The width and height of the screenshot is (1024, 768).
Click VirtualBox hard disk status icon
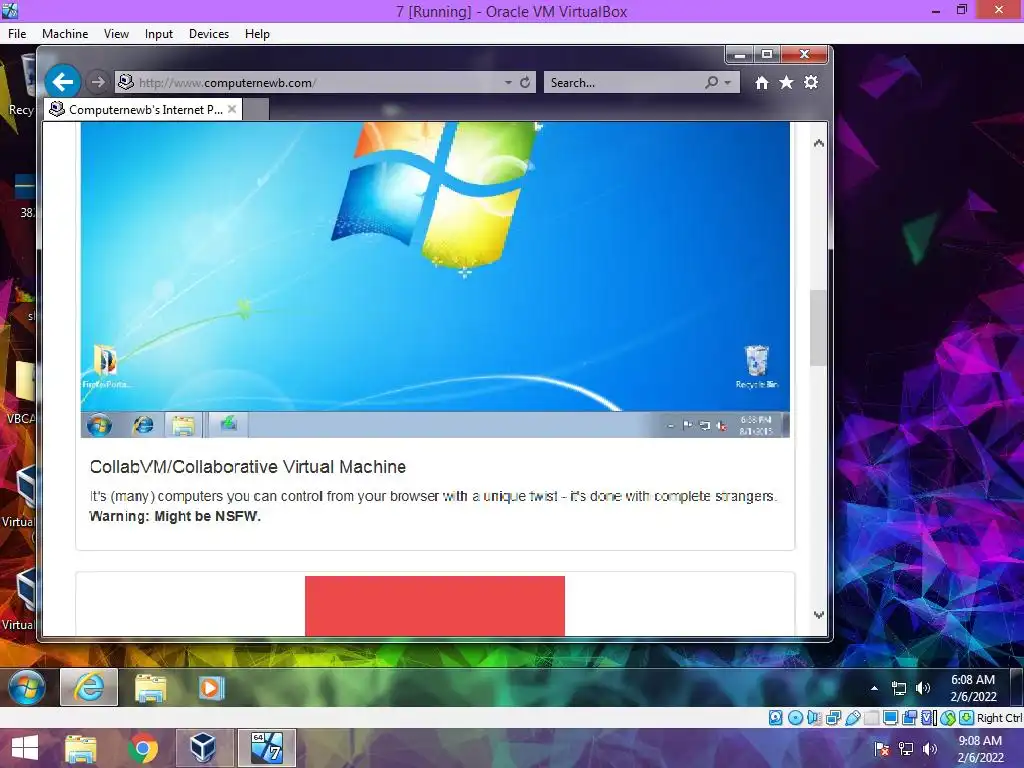[775, 718]
